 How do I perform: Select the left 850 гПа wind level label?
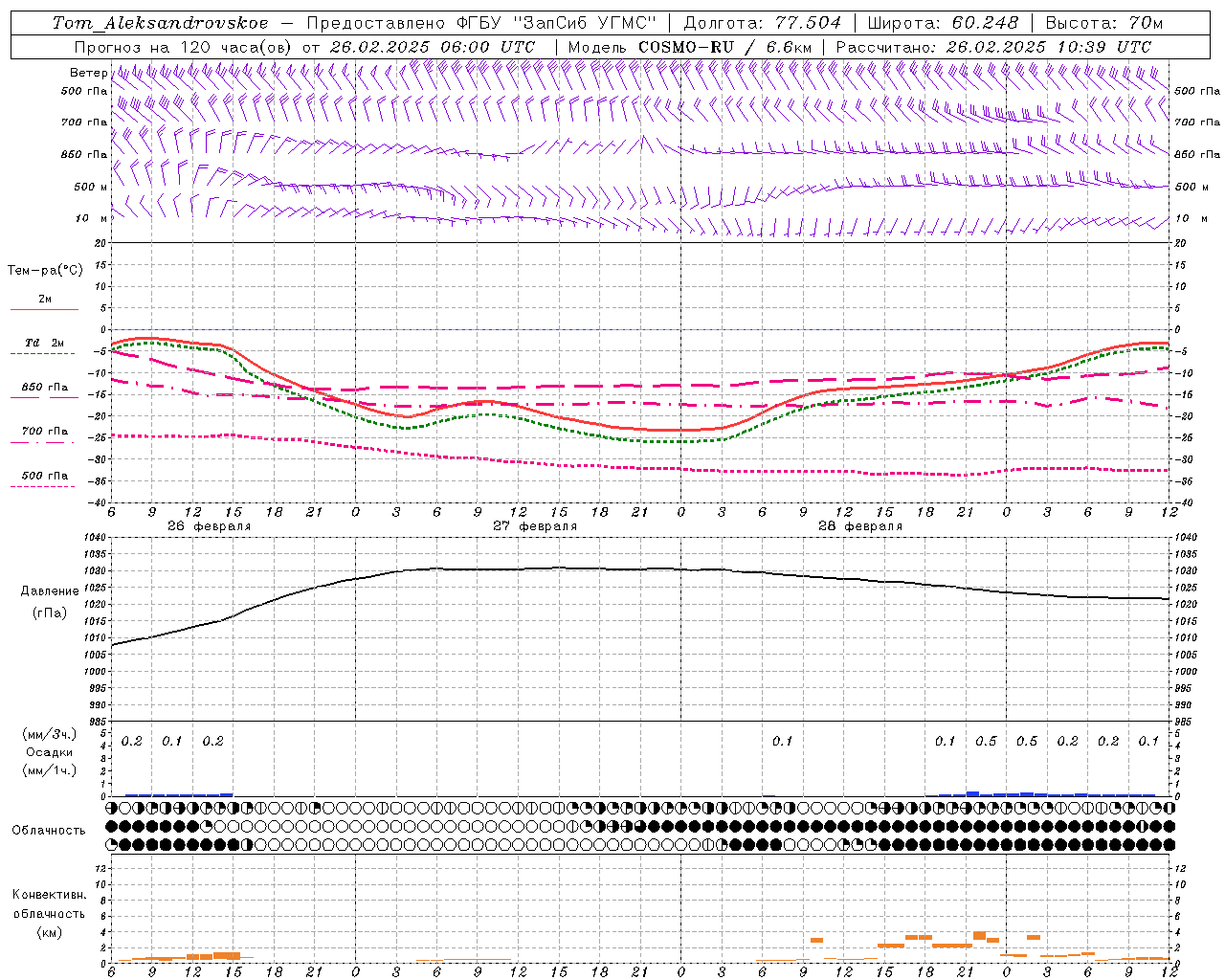pyautogui.click(x=84, y=154)
